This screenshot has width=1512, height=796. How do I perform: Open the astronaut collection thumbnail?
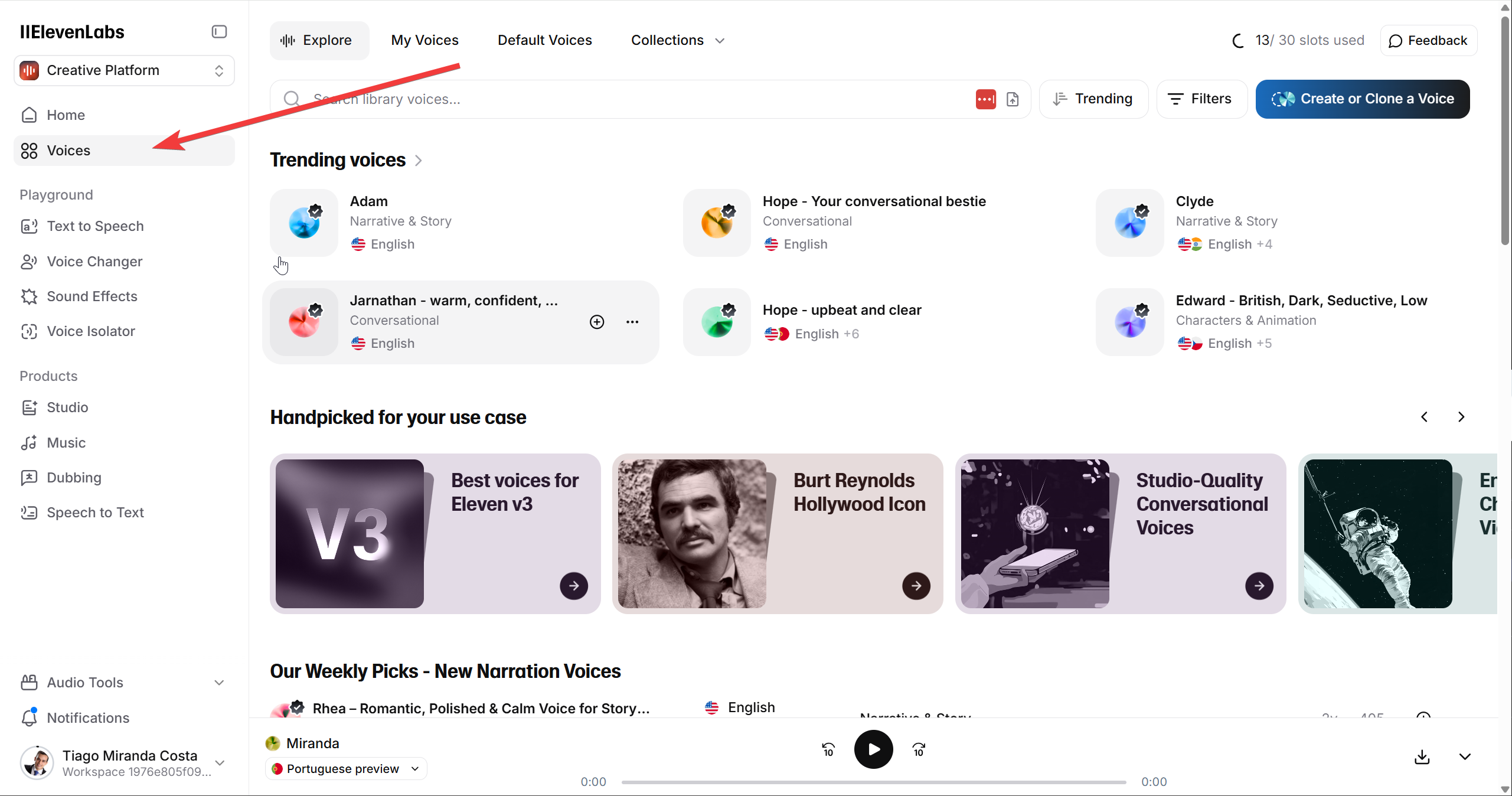pyautogui.click(x=1378, y=534)
